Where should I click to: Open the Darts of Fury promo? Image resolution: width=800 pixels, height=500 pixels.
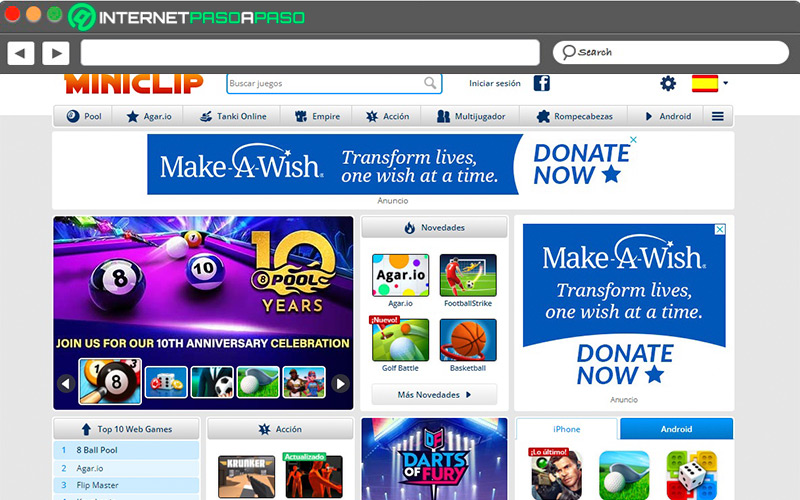tap(434, 459)
